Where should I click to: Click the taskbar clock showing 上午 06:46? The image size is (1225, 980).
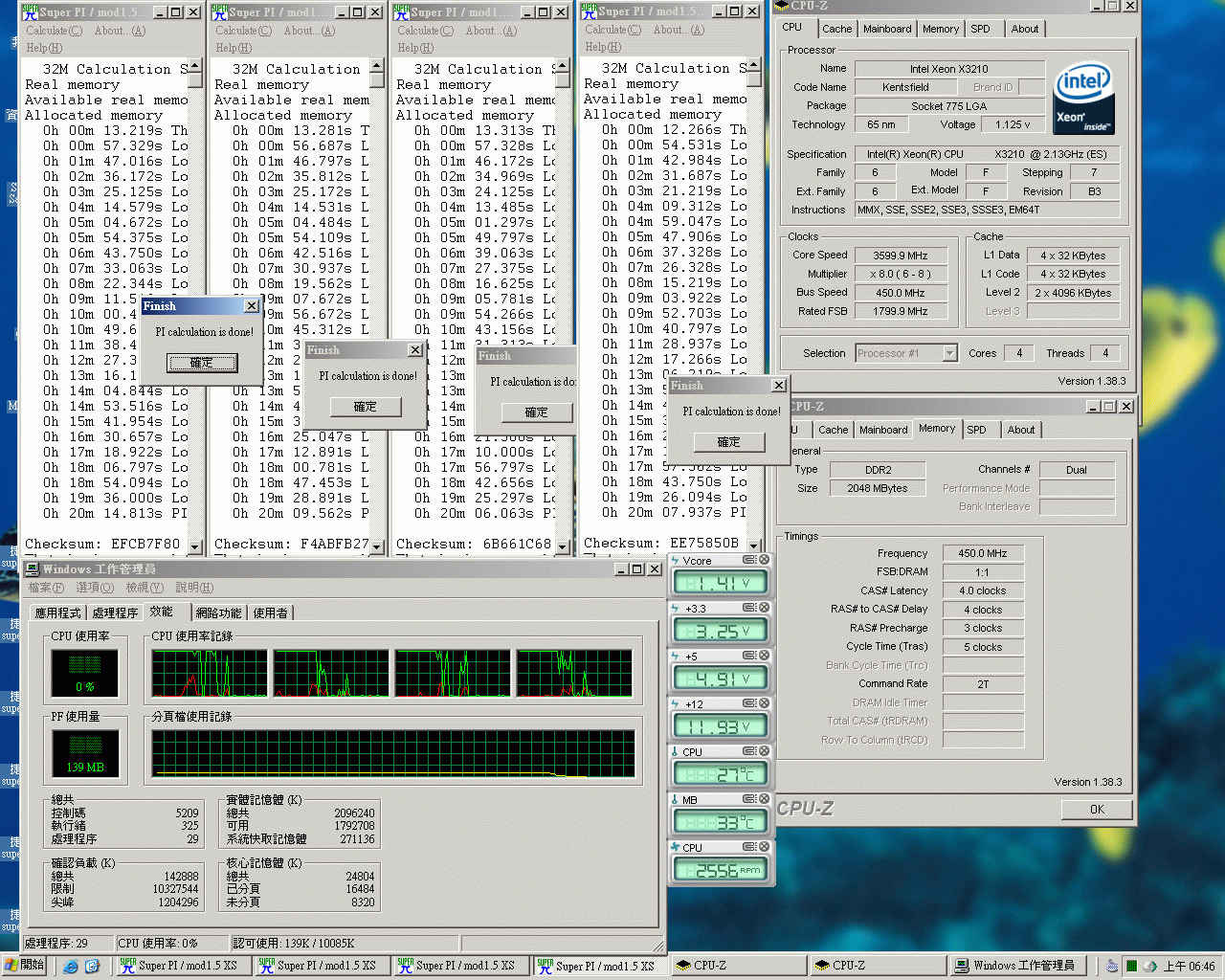(x=1190, y=966)
